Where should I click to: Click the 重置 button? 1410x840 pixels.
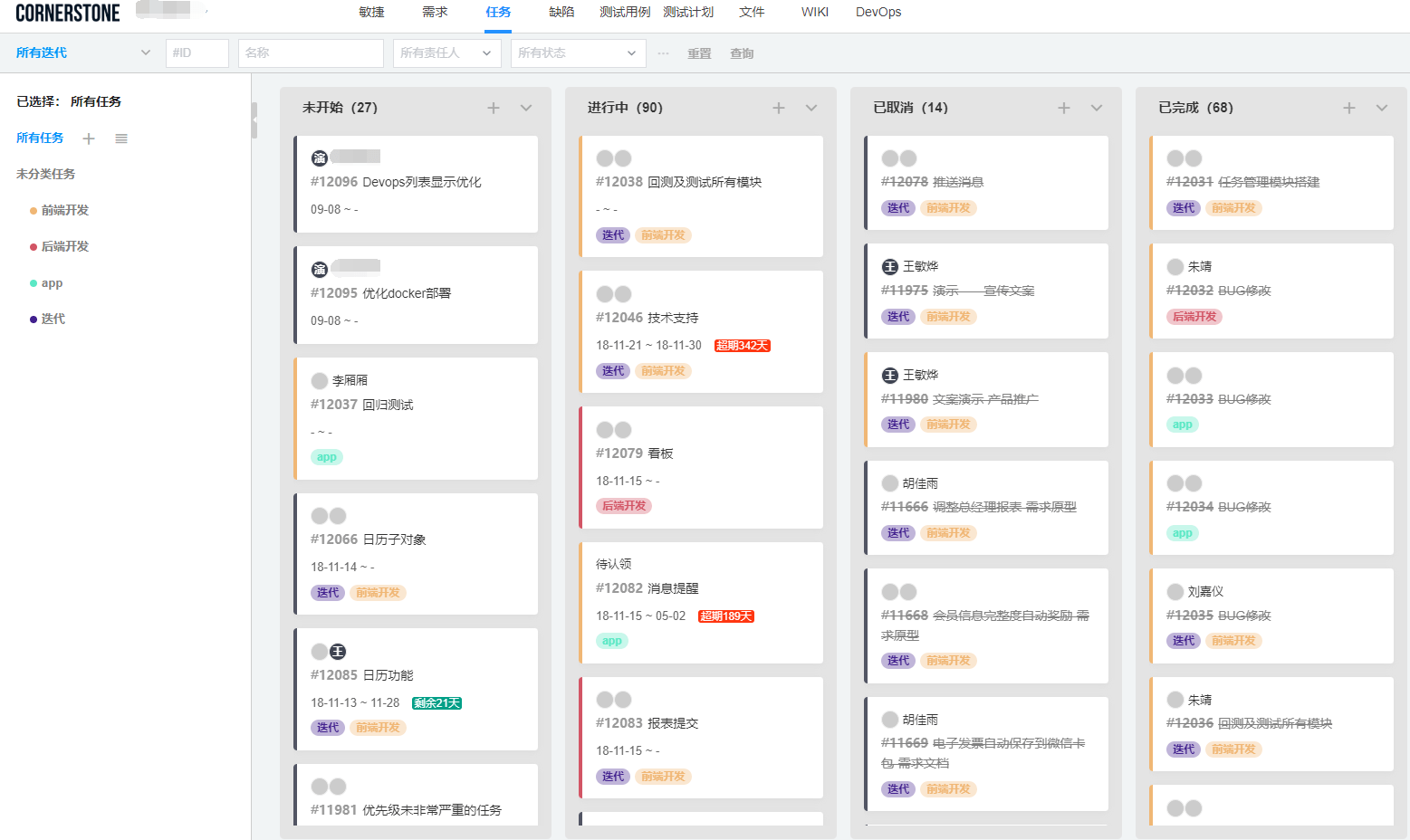tap(699, 53)
